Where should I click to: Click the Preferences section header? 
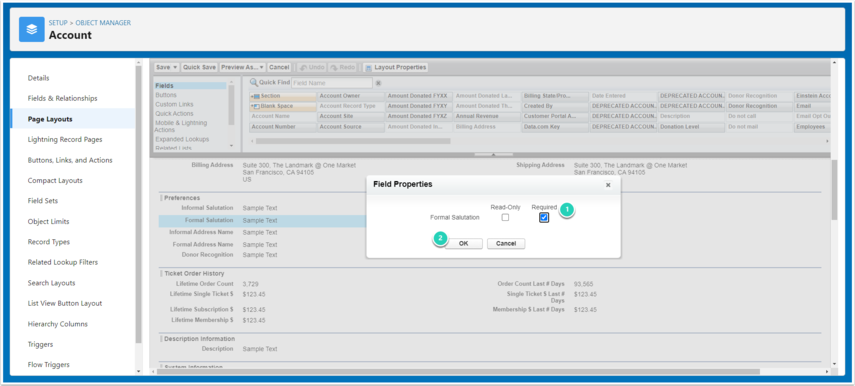coord(182,198)
